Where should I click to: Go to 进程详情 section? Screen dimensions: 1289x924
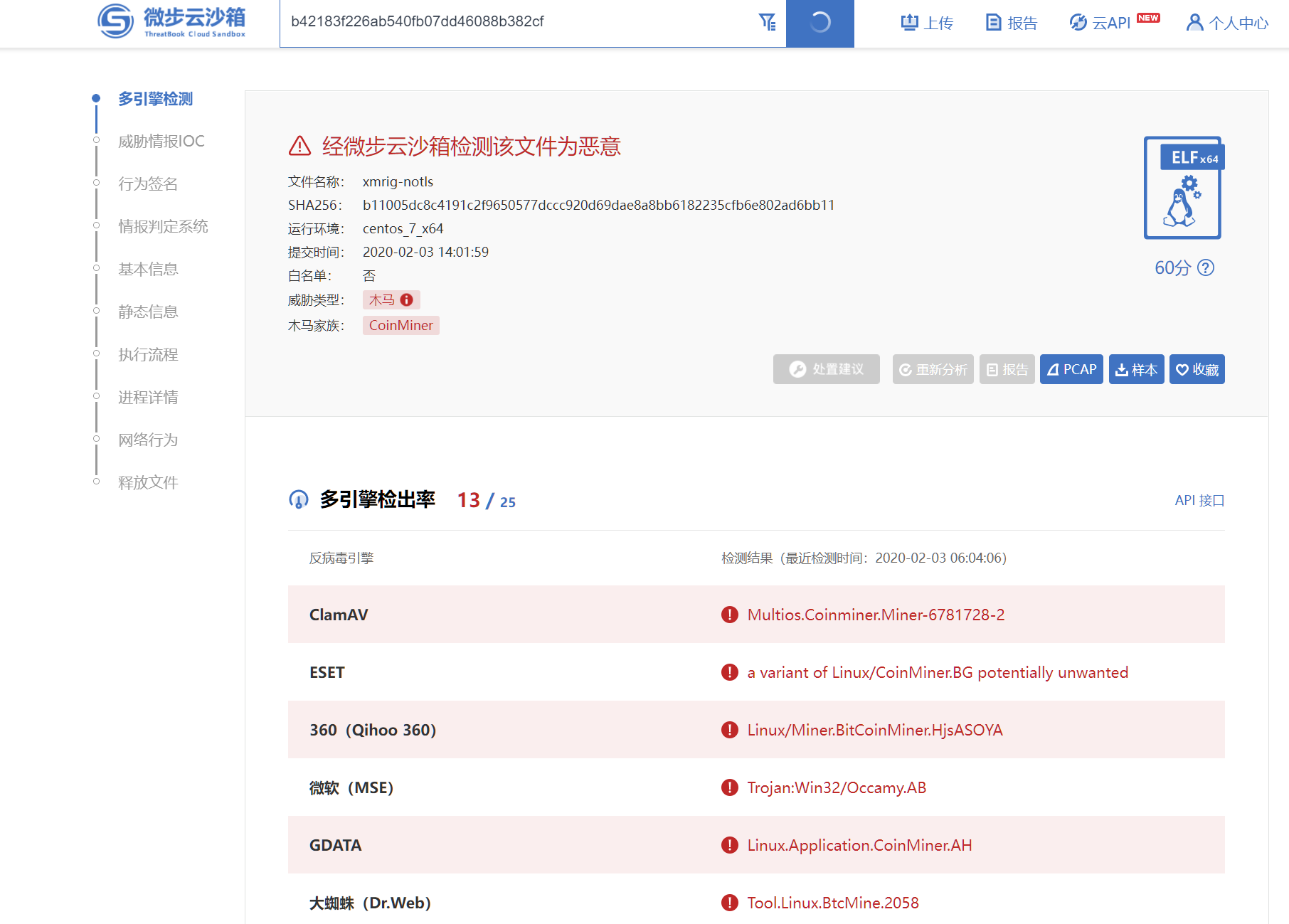point(148,397)
